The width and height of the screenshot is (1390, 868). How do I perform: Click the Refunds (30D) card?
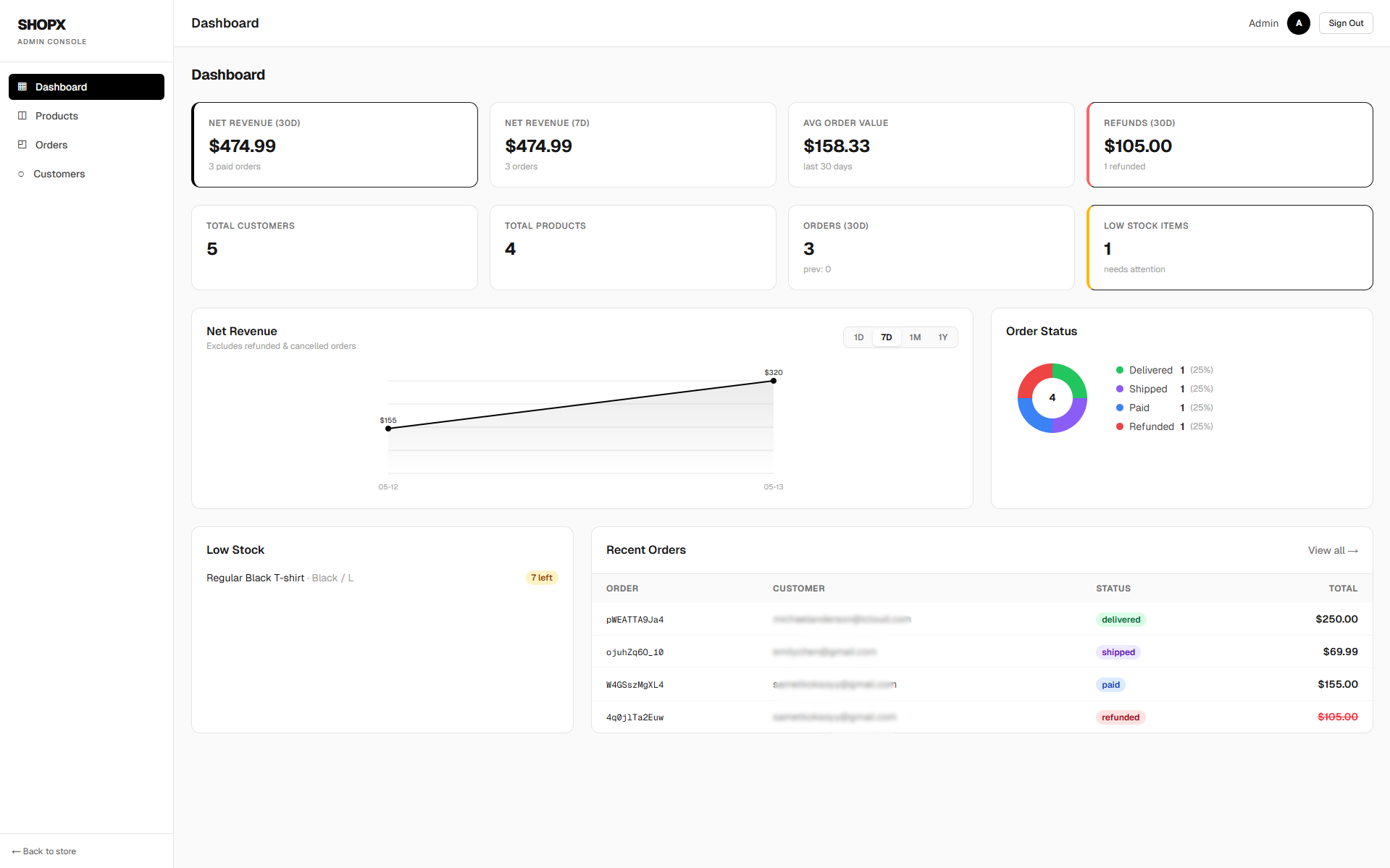pos(1230,145)
